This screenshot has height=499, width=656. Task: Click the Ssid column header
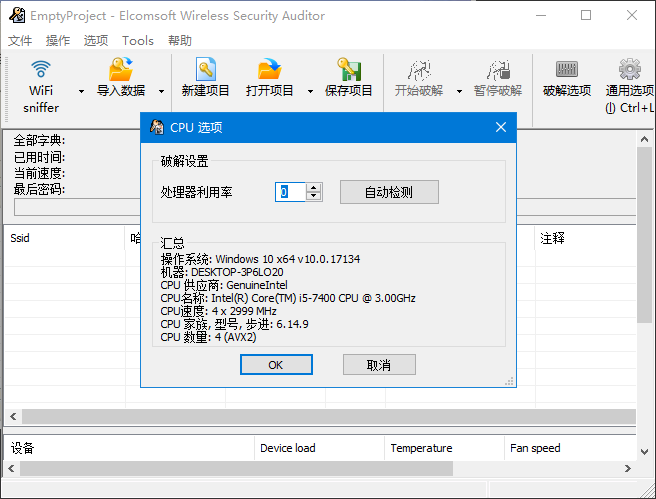coord(64,238)
